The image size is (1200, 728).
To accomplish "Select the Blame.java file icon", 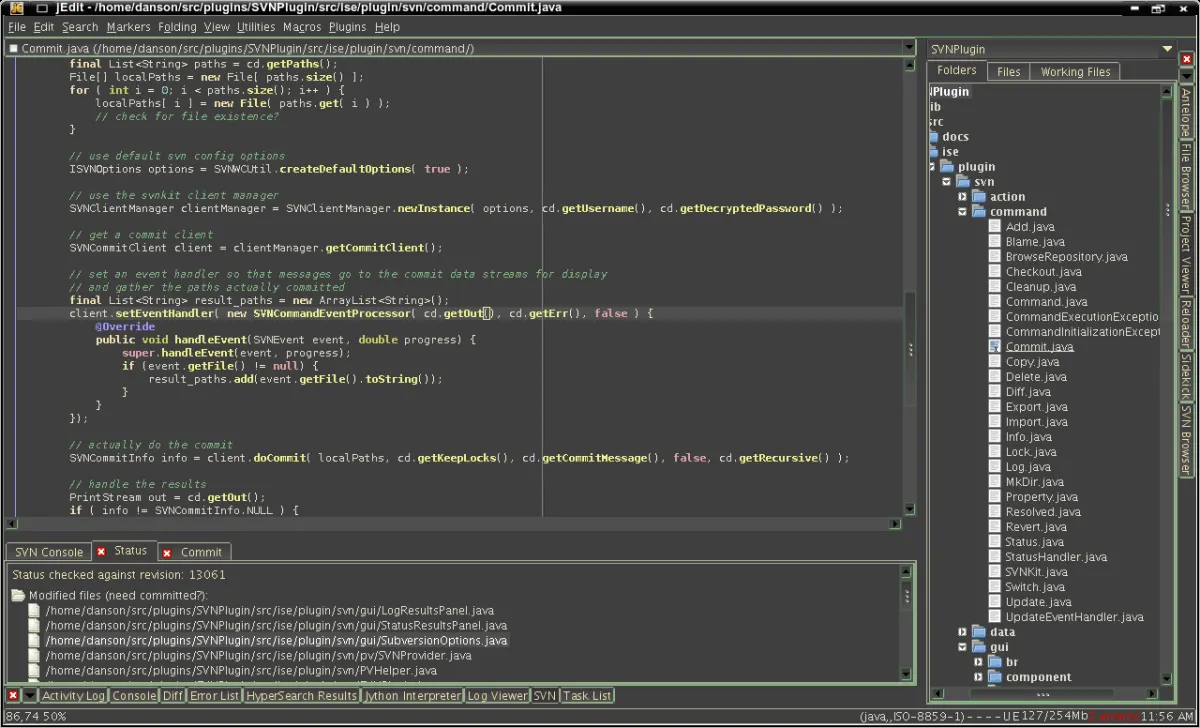I will coord(995,242).
